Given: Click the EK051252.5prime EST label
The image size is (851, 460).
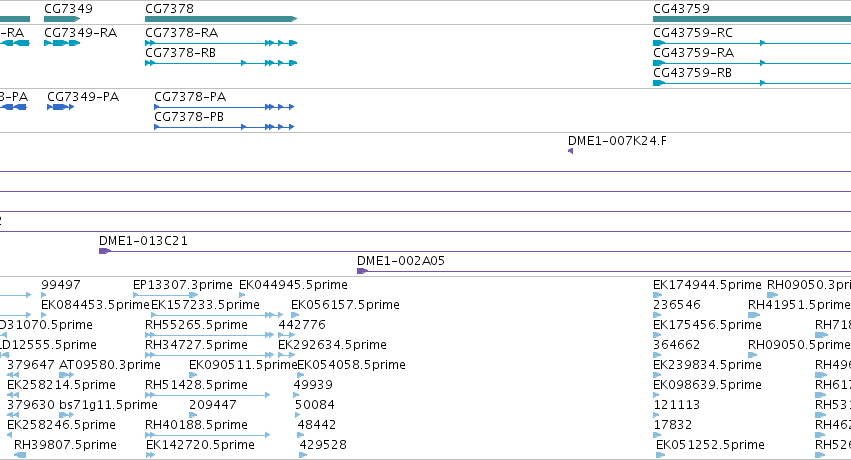Looking at the screenshot, I should 710,445.
